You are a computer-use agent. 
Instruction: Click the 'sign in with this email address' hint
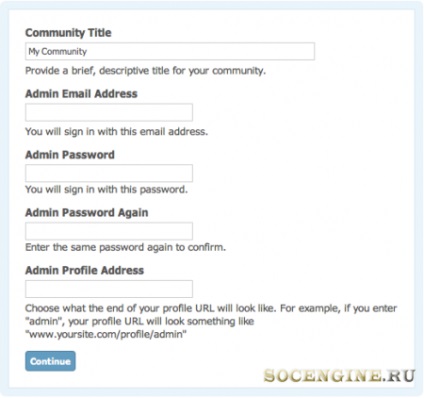tap(117, 132)
